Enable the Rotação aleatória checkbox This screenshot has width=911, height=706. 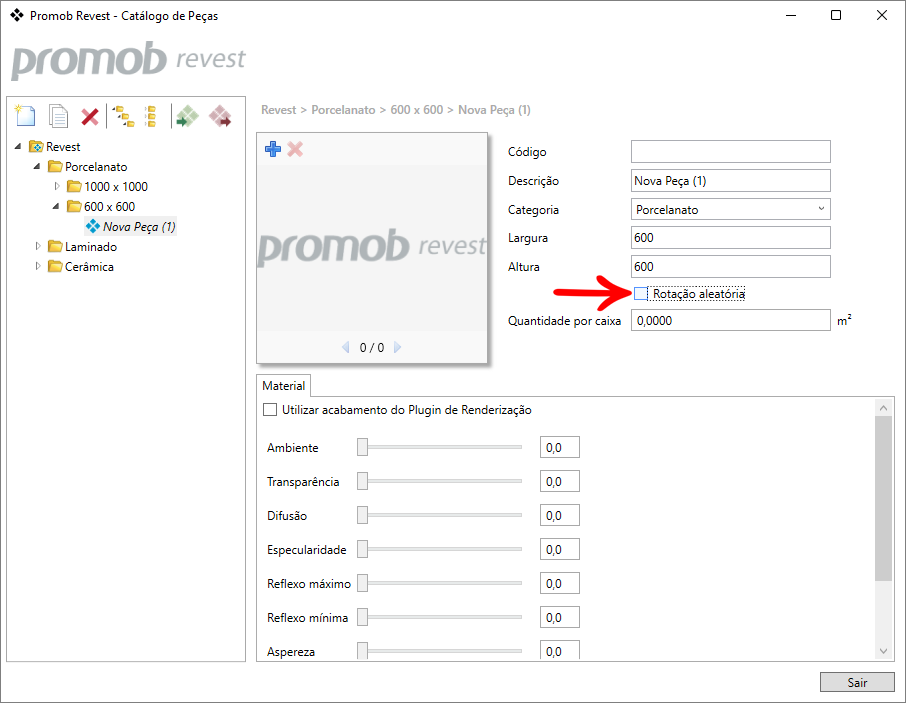point(643,295)
